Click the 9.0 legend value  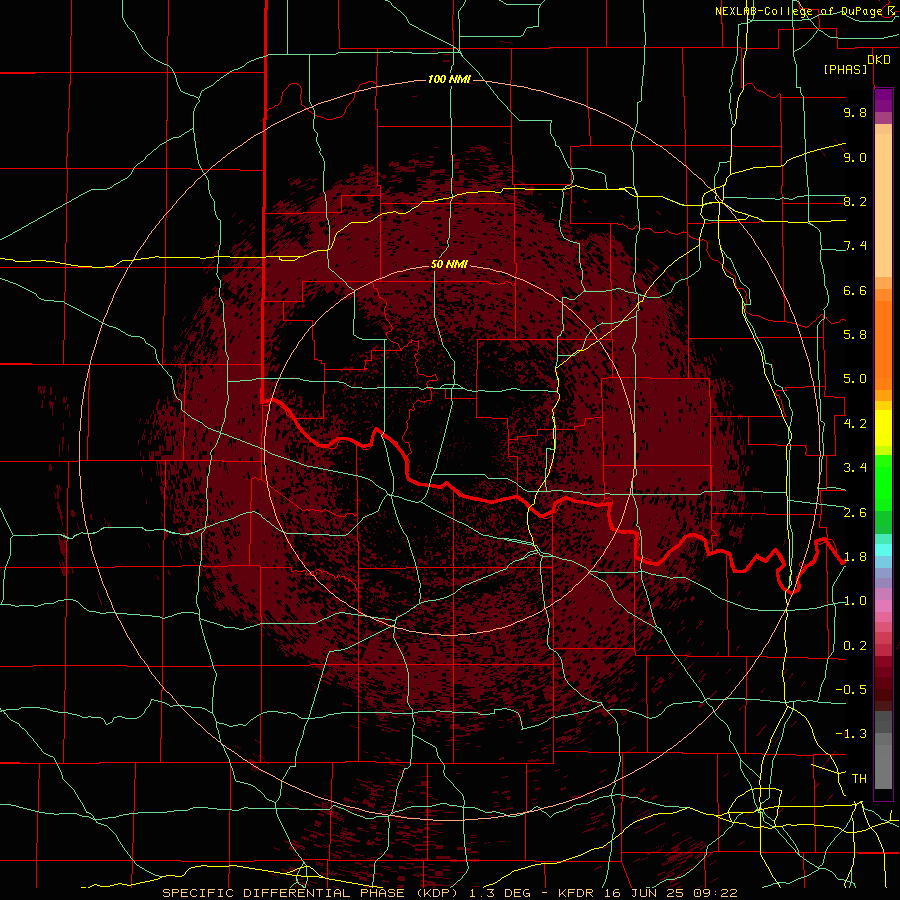pyautogui.click(x=855, y=157)
